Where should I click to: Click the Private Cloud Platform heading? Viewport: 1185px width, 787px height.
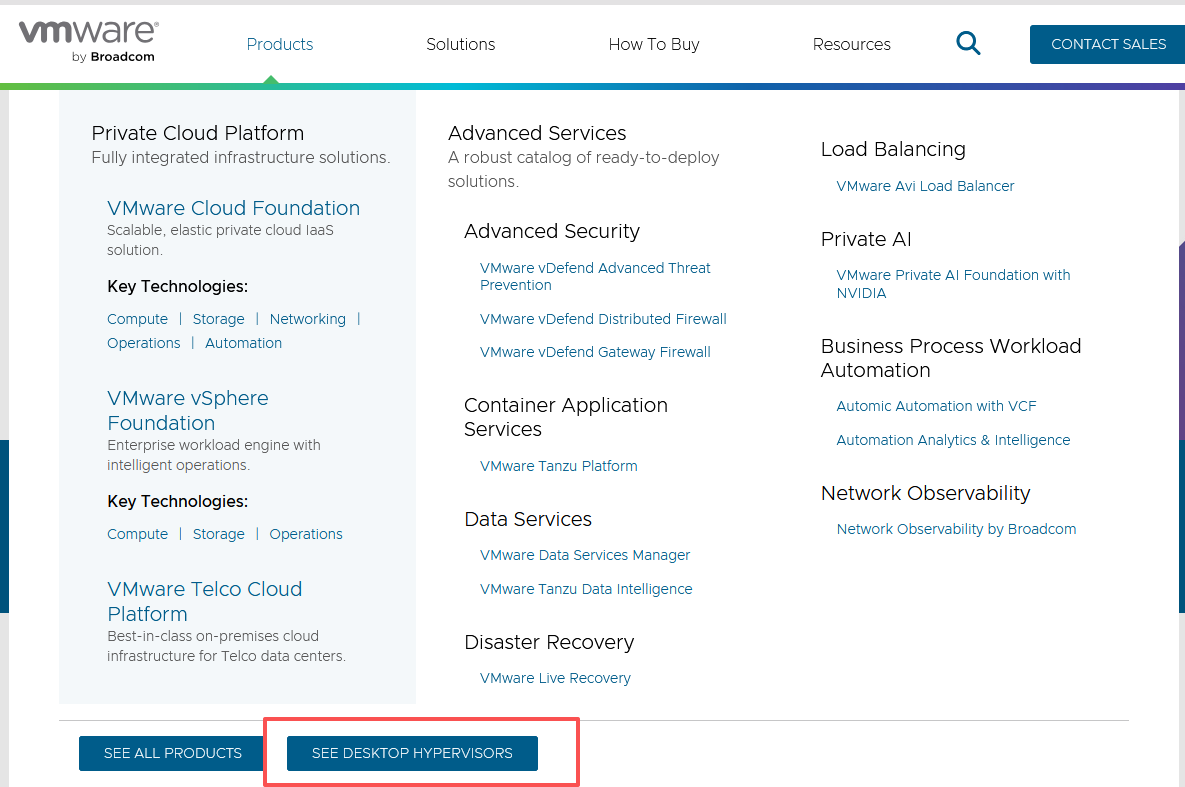pos(197,133)
